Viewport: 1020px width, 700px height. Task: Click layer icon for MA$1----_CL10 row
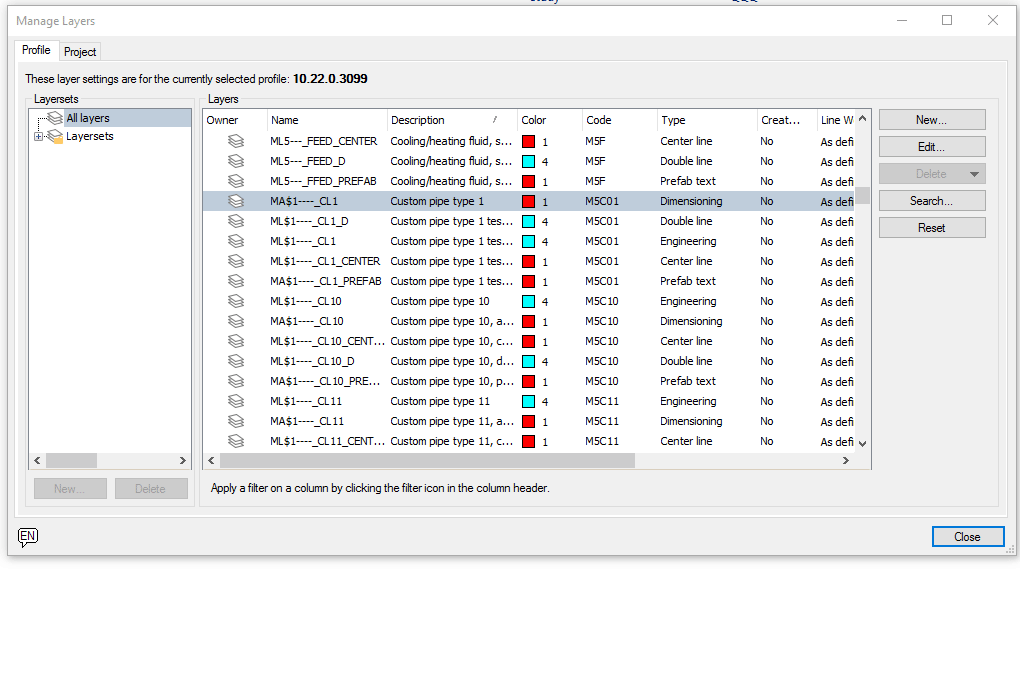tap(235, 321)
